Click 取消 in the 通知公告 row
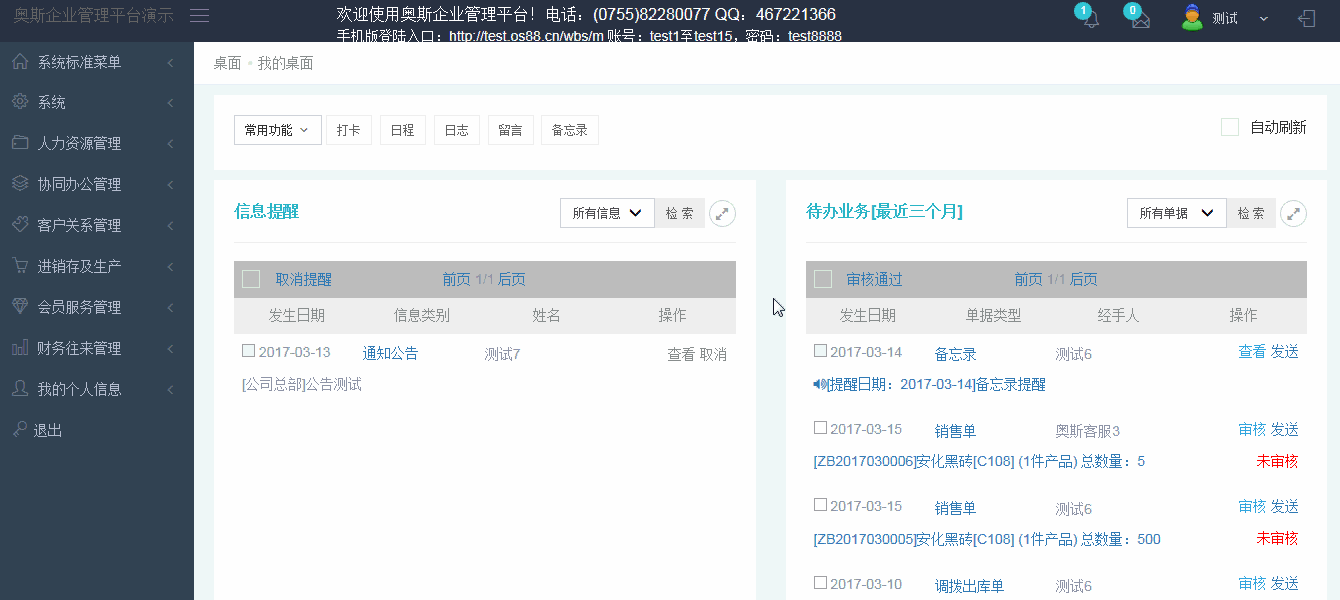 click(713, 354)
